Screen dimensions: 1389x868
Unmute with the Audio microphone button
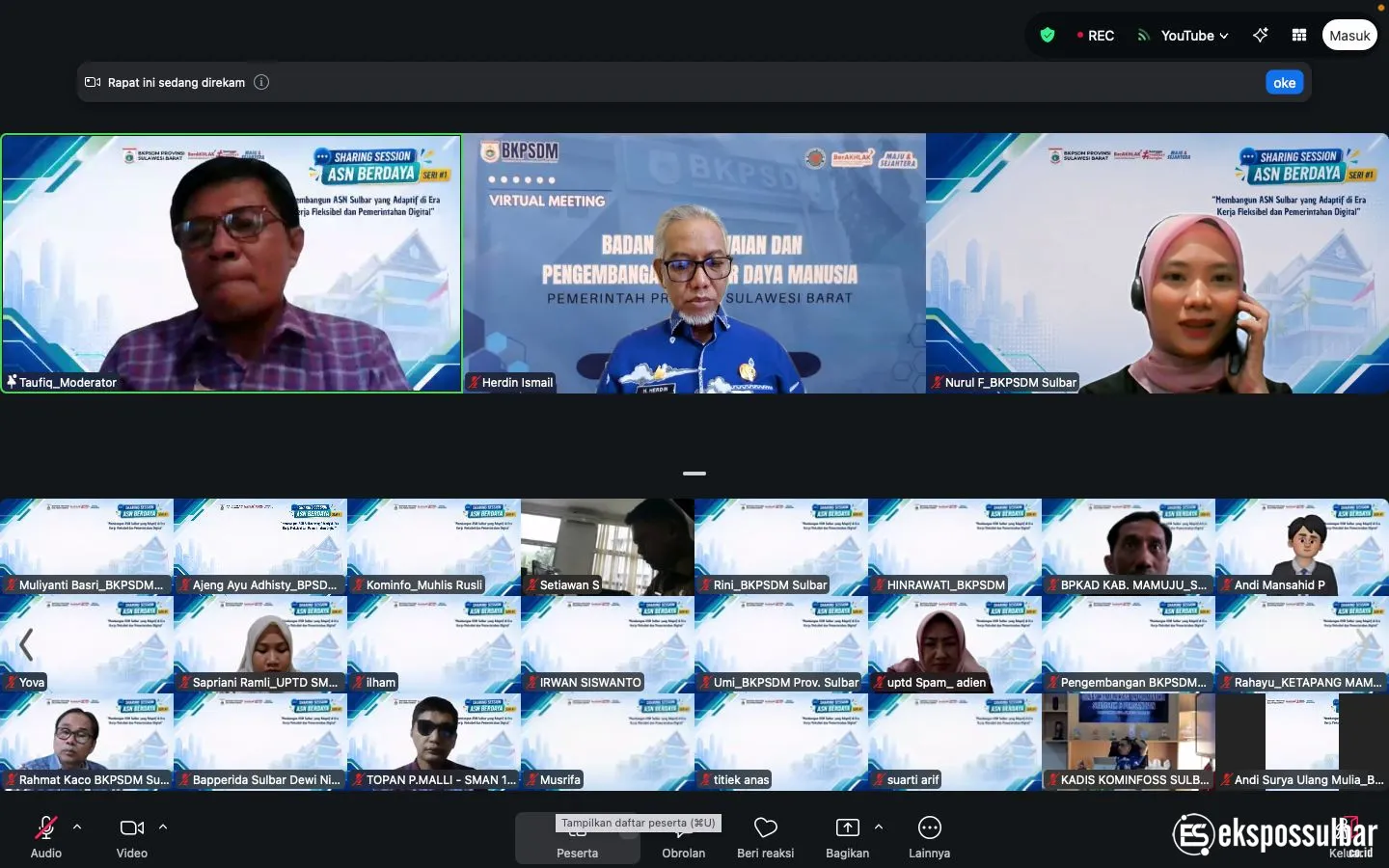coord(45,835)
